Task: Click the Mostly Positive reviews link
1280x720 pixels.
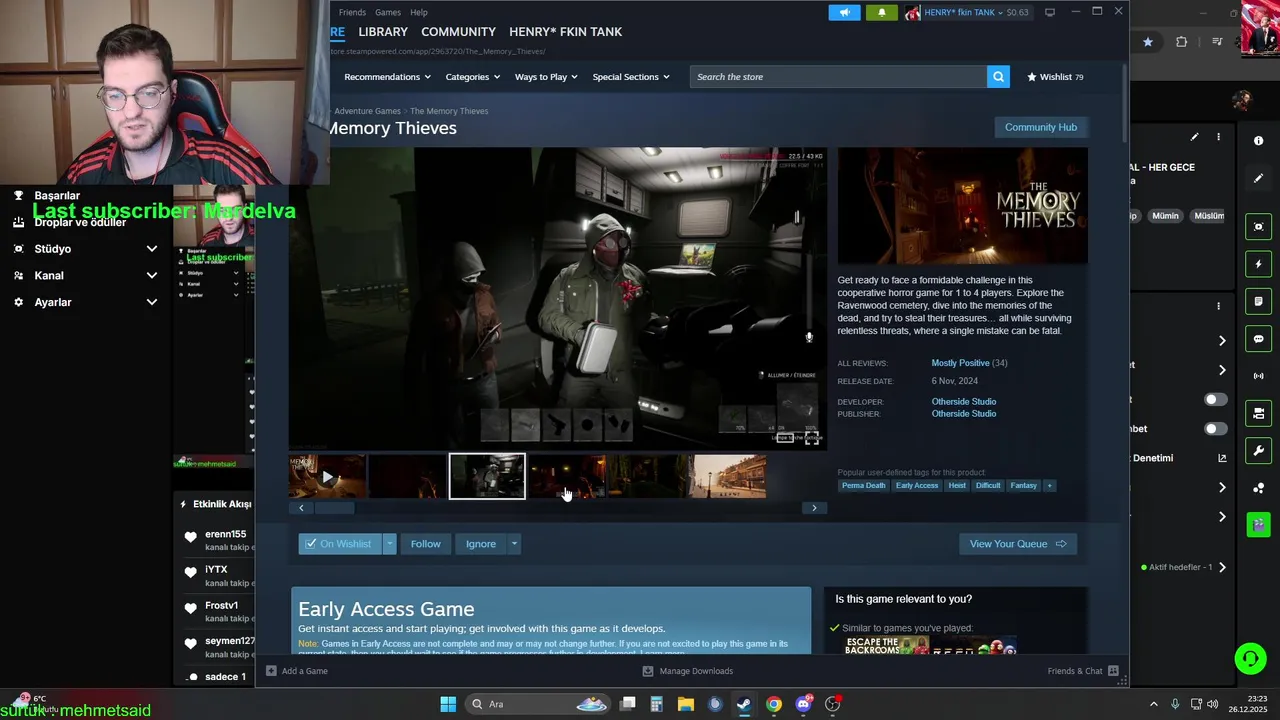Action: tap(960, 363)
